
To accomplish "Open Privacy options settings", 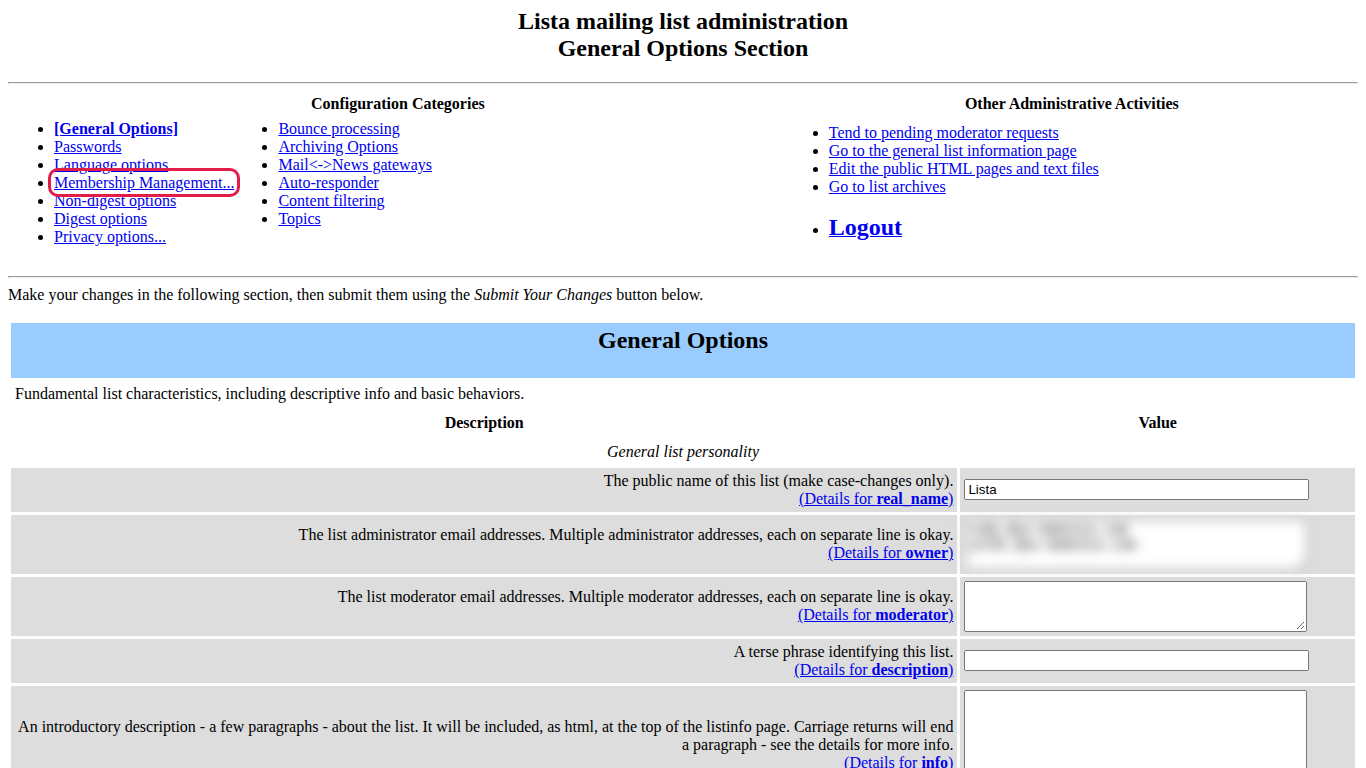I will click(110, 237).
